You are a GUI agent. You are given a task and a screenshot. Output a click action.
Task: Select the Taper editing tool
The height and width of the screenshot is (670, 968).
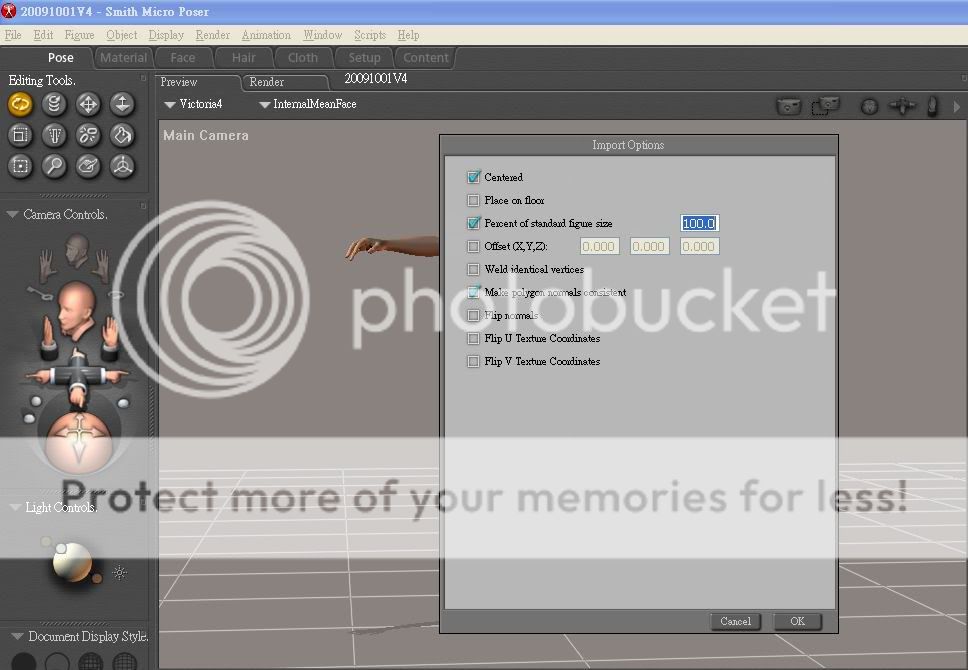(x=54, y=135)
